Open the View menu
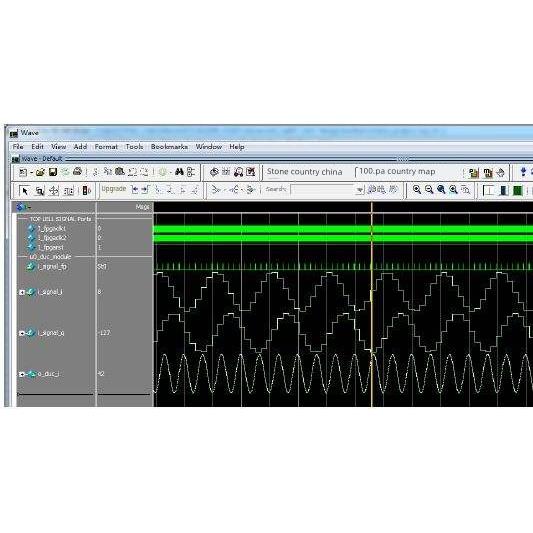Viewport: 533px width, 533px height. click(58, 147)
